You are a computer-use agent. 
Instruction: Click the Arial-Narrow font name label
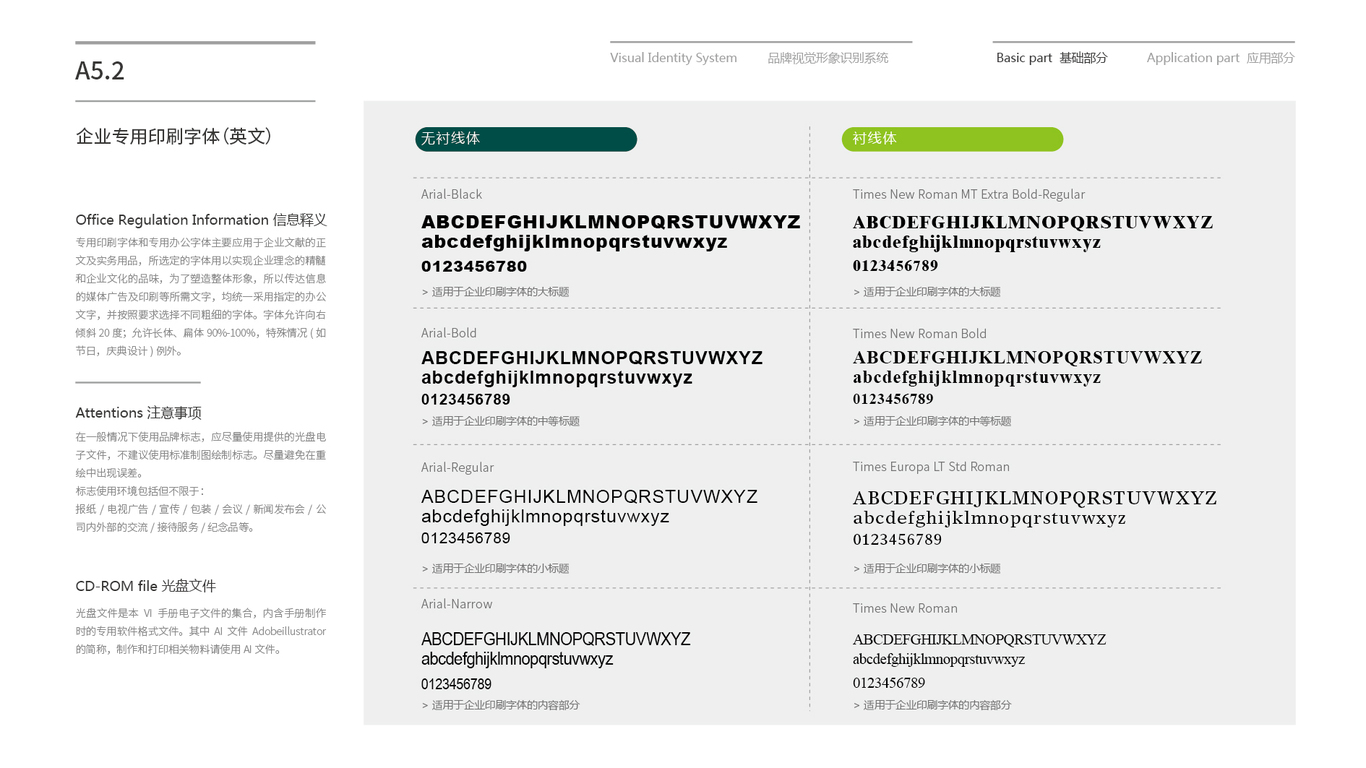pyautogui.click(x=457, y=604)
